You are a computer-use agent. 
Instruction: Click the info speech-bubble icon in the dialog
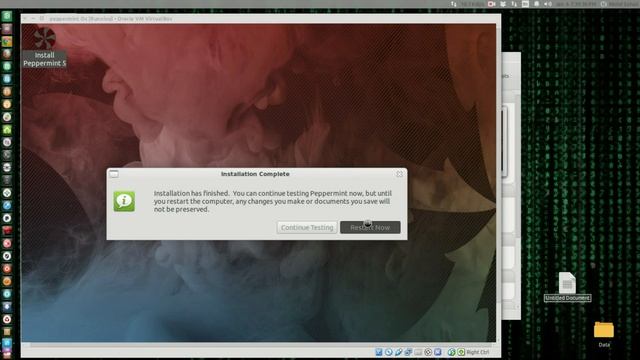click(124, 201)
